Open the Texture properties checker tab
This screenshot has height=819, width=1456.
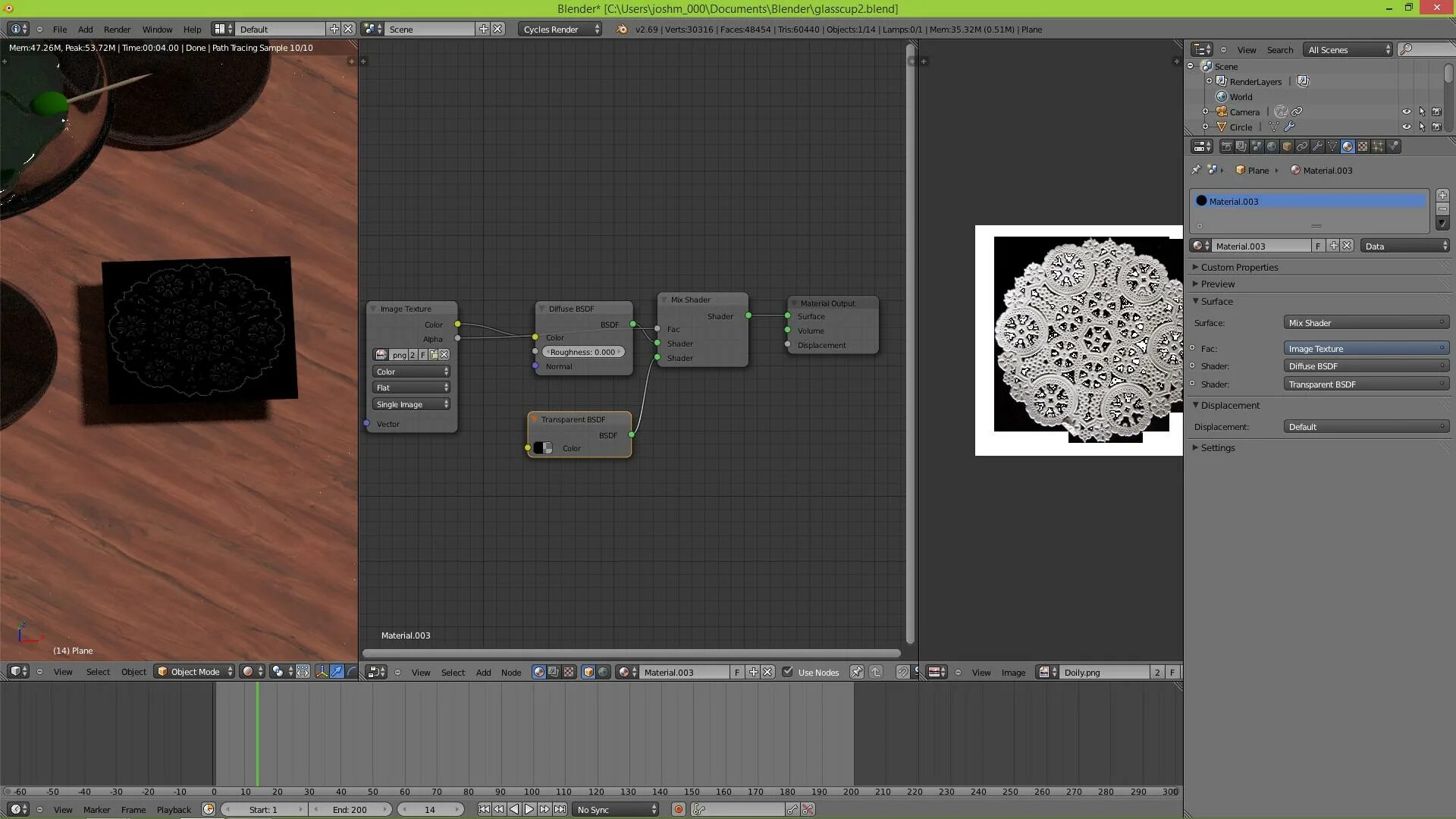pyautogui.click(x=1363, y=146)
